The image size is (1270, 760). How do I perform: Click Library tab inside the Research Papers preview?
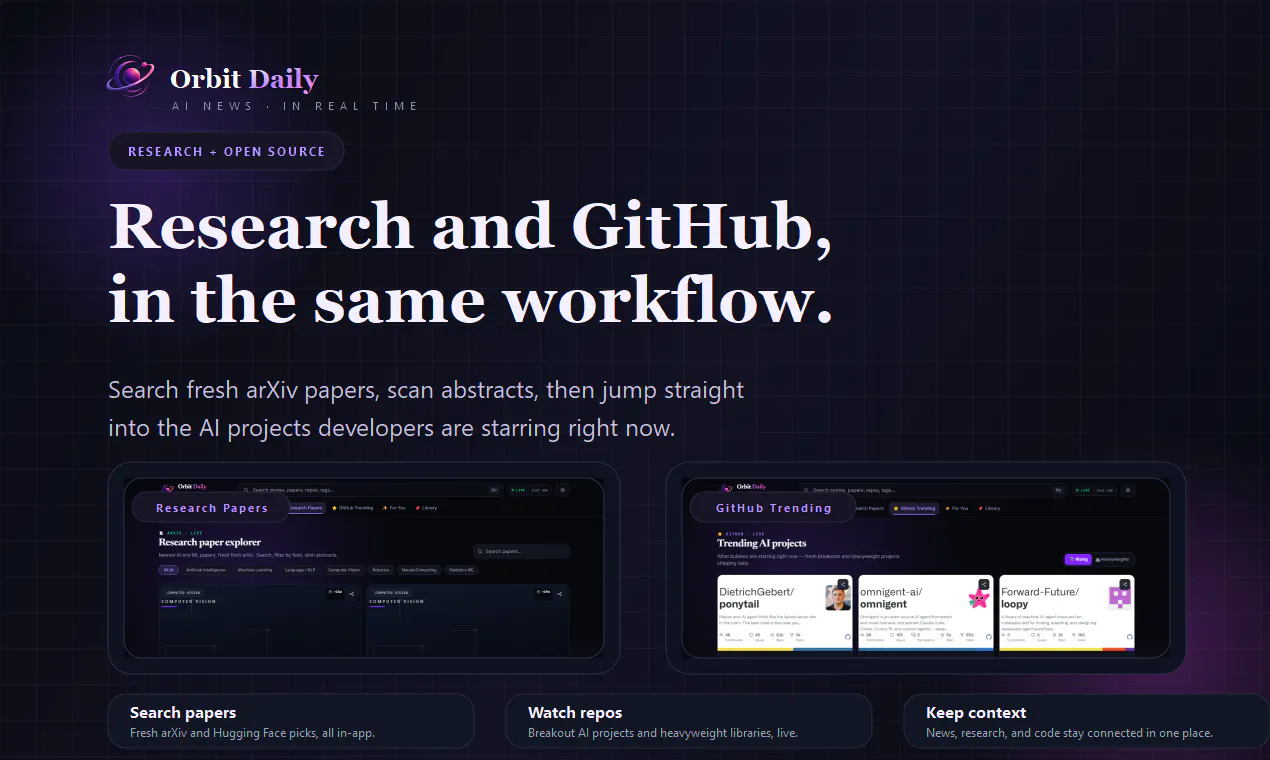pos(427,508)
